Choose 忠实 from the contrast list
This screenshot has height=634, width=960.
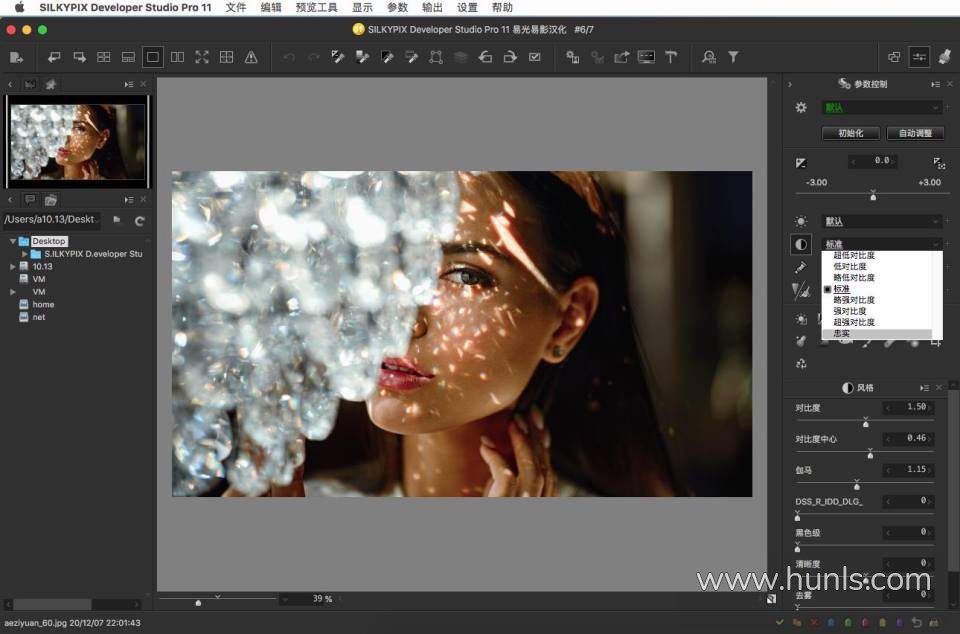point(842,333)
